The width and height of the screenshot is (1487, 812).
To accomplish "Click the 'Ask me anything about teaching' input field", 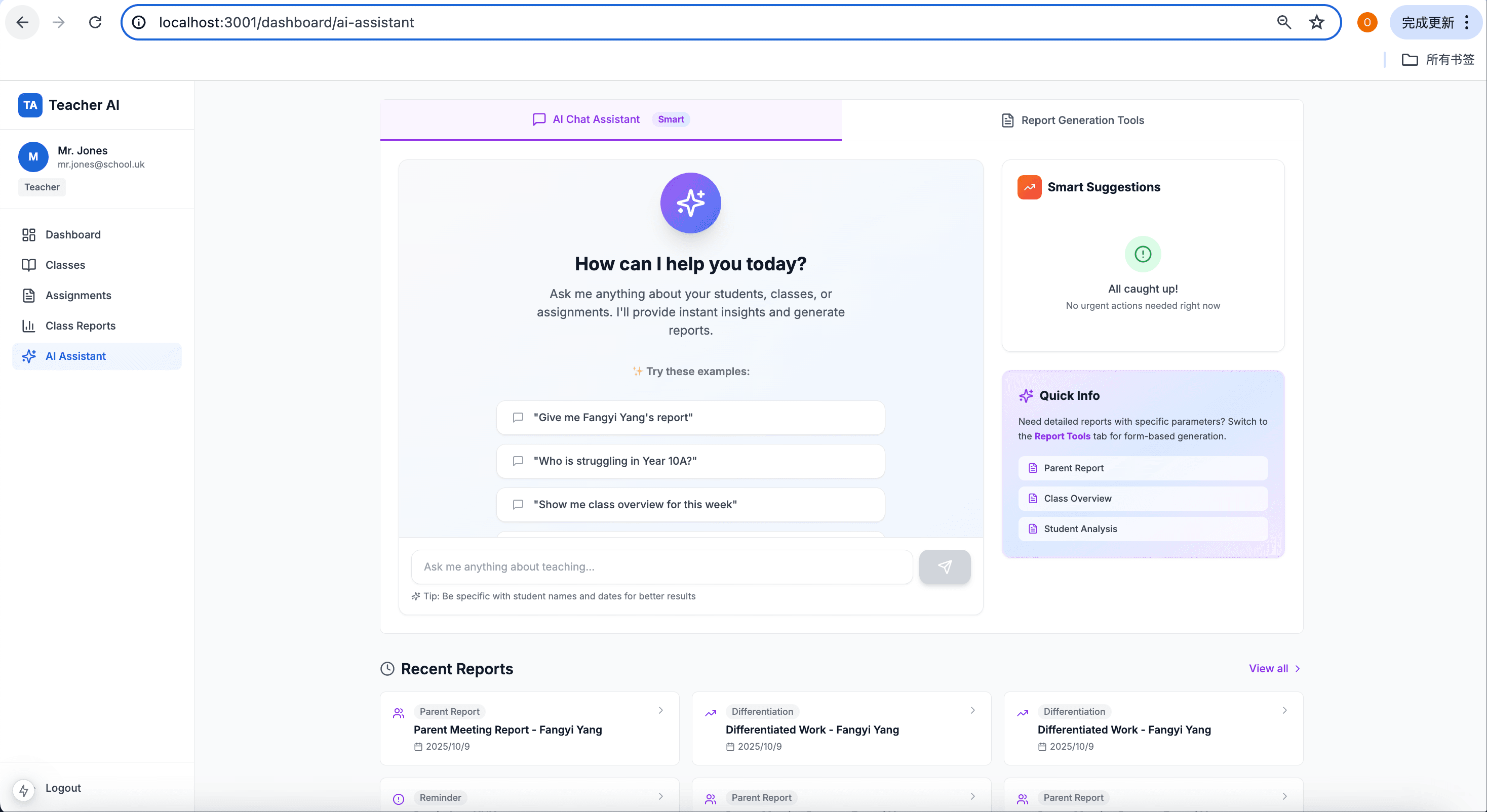I will 661,566.
